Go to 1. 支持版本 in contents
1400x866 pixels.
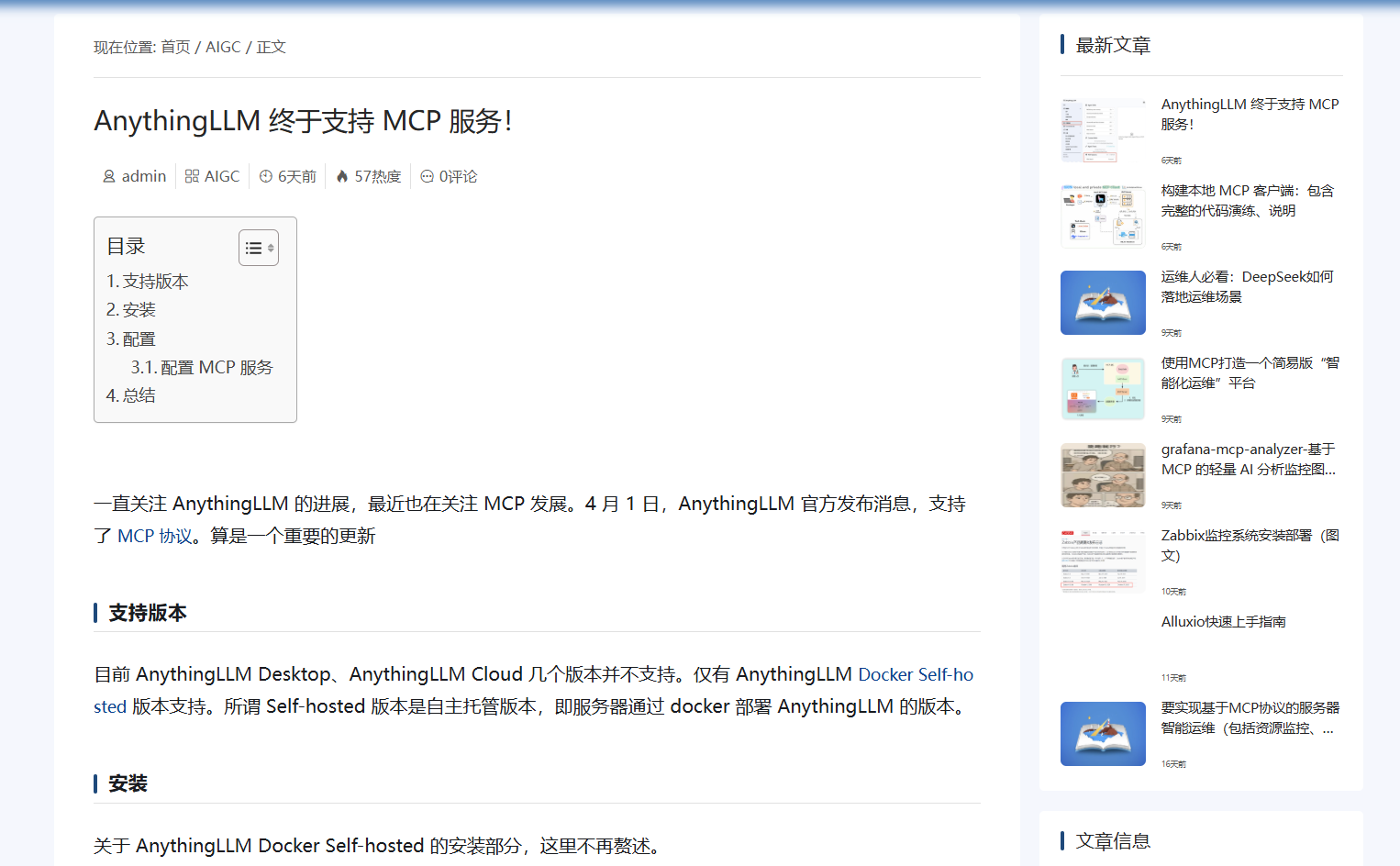(x=148, y=282)
